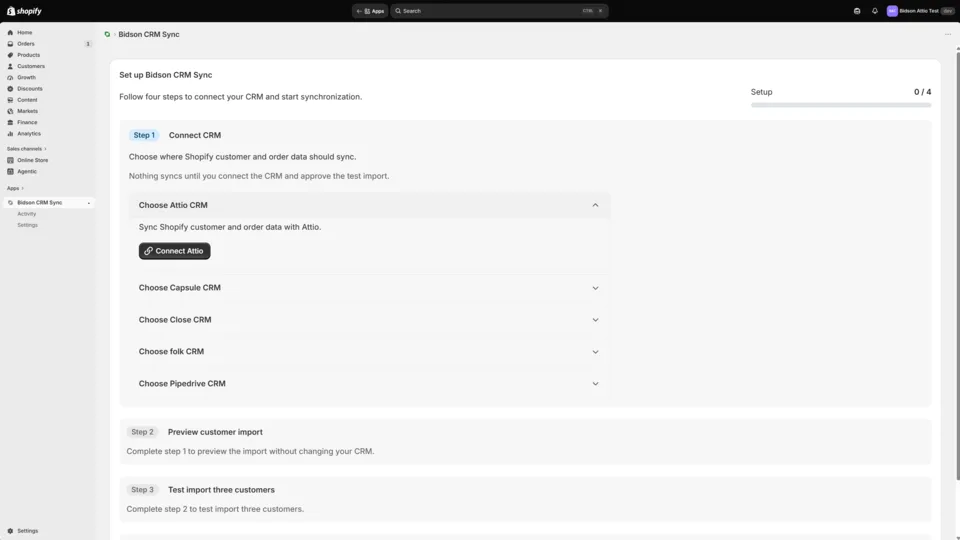Open the Activity subpage
960x540 pixels.
[x=27, y=214]
